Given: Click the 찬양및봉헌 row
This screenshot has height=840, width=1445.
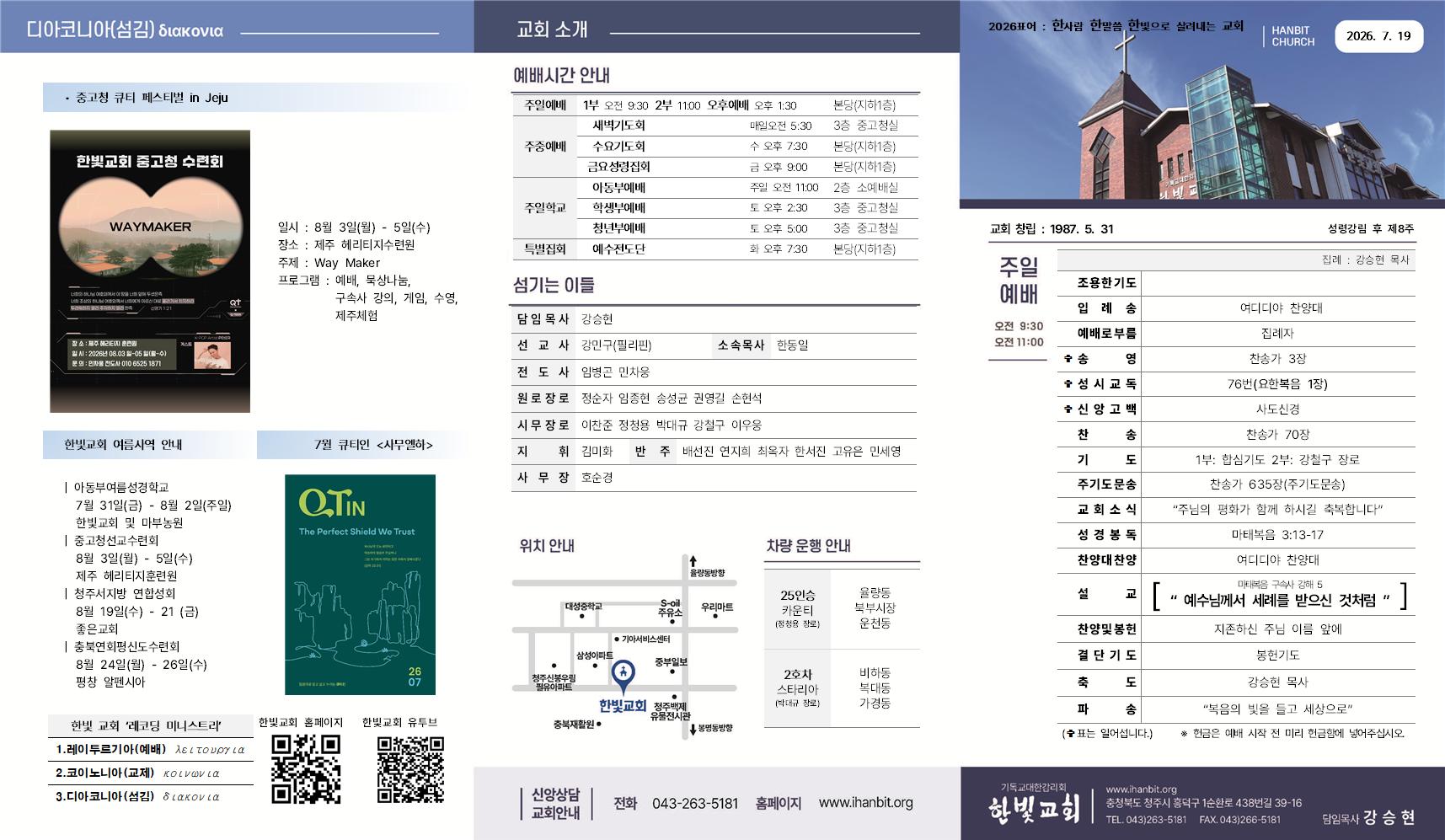Looking at the screenshot, I should [1236, 629].
